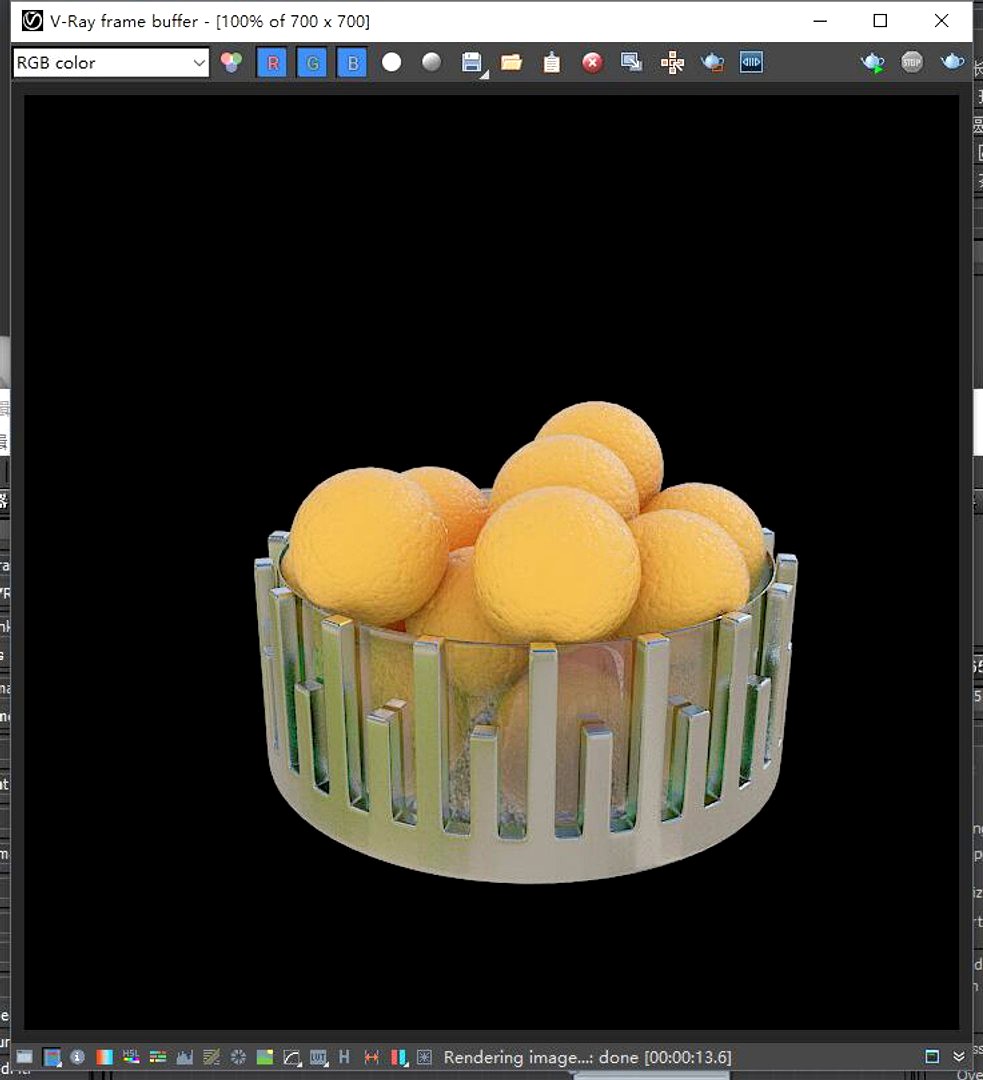
Task: Enable exposure correction aperture icon
Action: 238,1057
